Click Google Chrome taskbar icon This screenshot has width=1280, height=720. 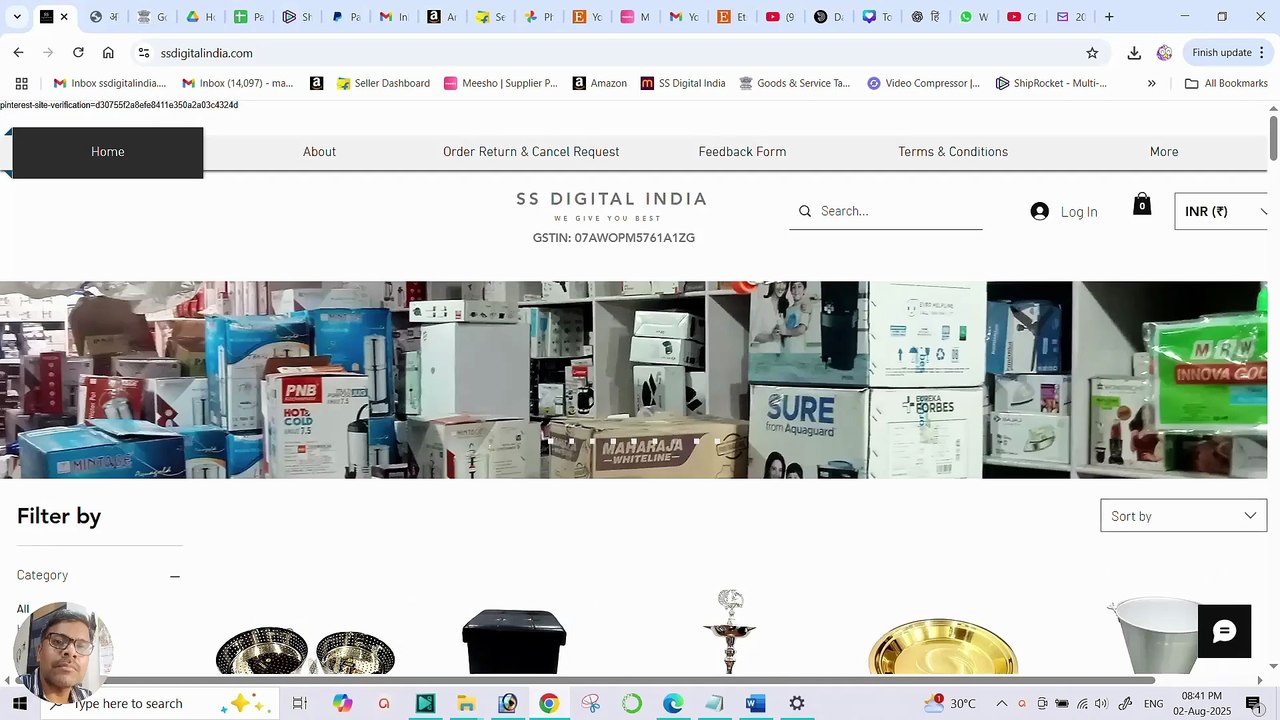[549, 704]
